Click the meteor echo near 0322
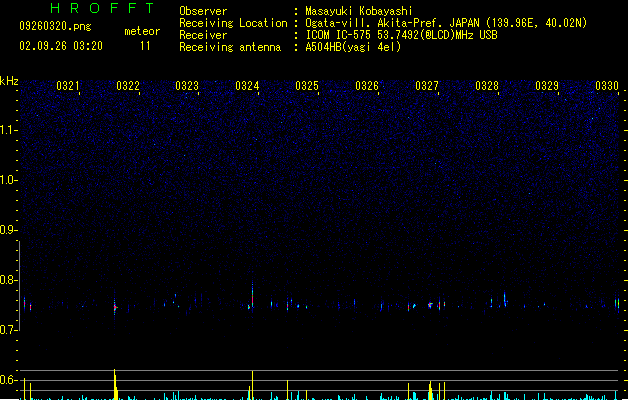Viewport: 629px width, 400px height. 115,307
